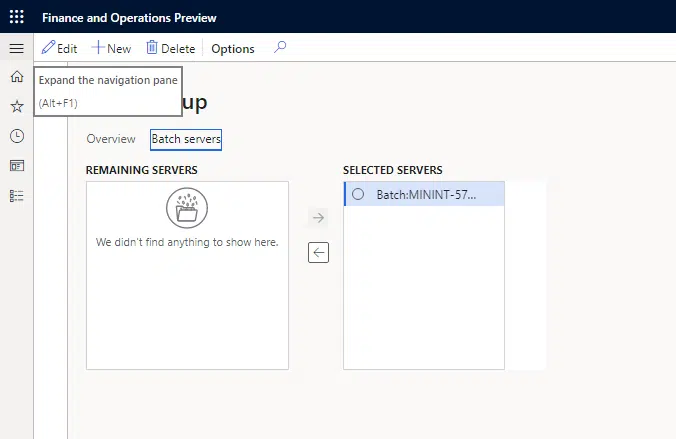The width and height of the screenshot is (676, 439).
Task: Click the 'We didn't find anything to show here.' text
Action: point(187,242)
